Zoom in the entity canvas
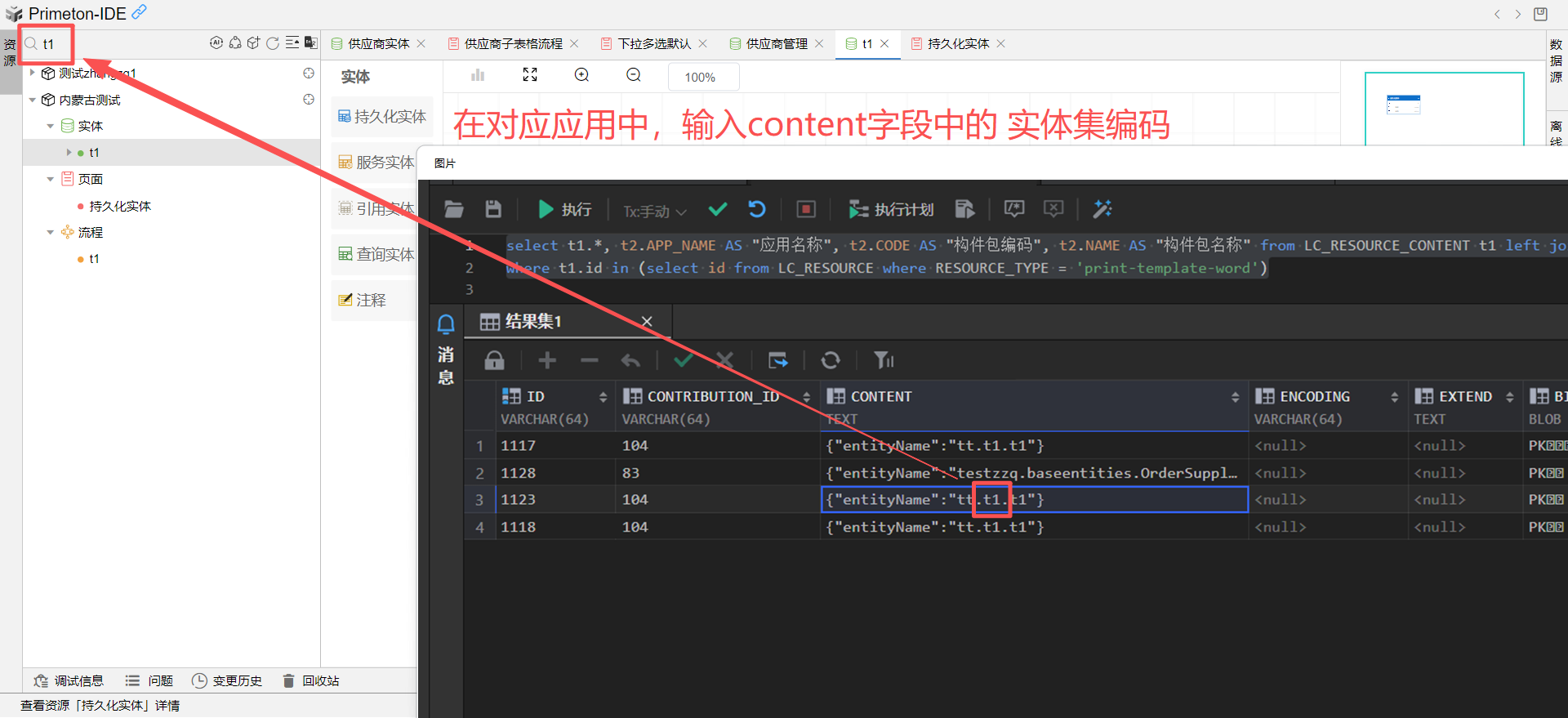The width and height of the screenshot is (1568, 718). coord(582,75)
